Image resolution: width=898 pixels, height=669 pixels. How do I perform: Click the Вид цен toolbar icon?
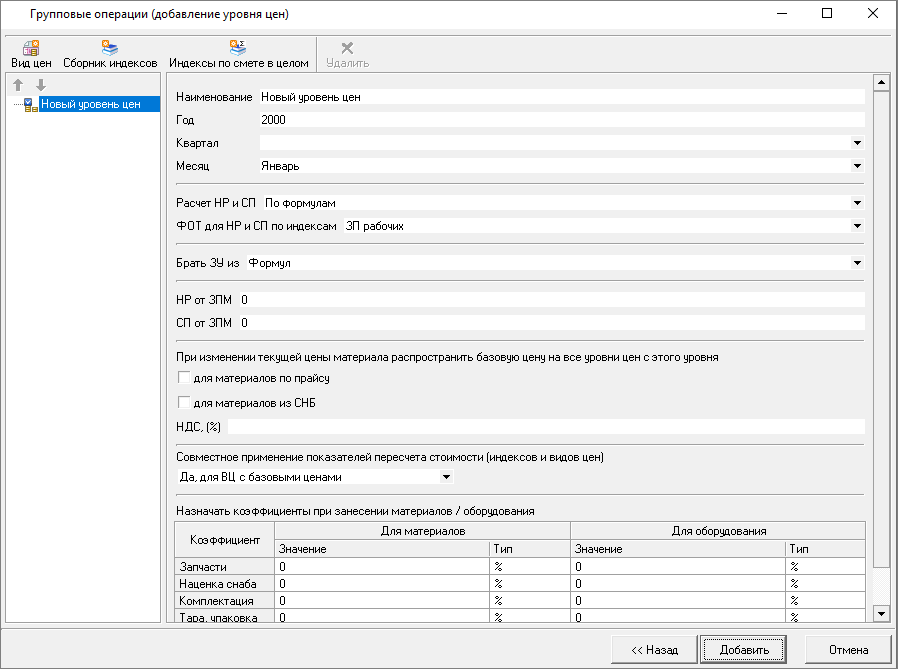31,47
